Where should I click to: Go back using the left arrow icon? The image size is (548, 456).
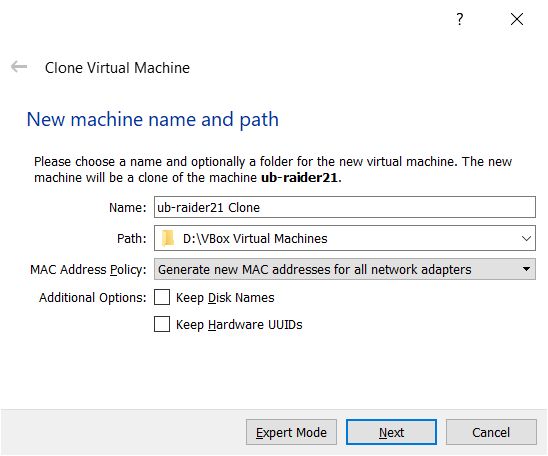pos(19,66)
